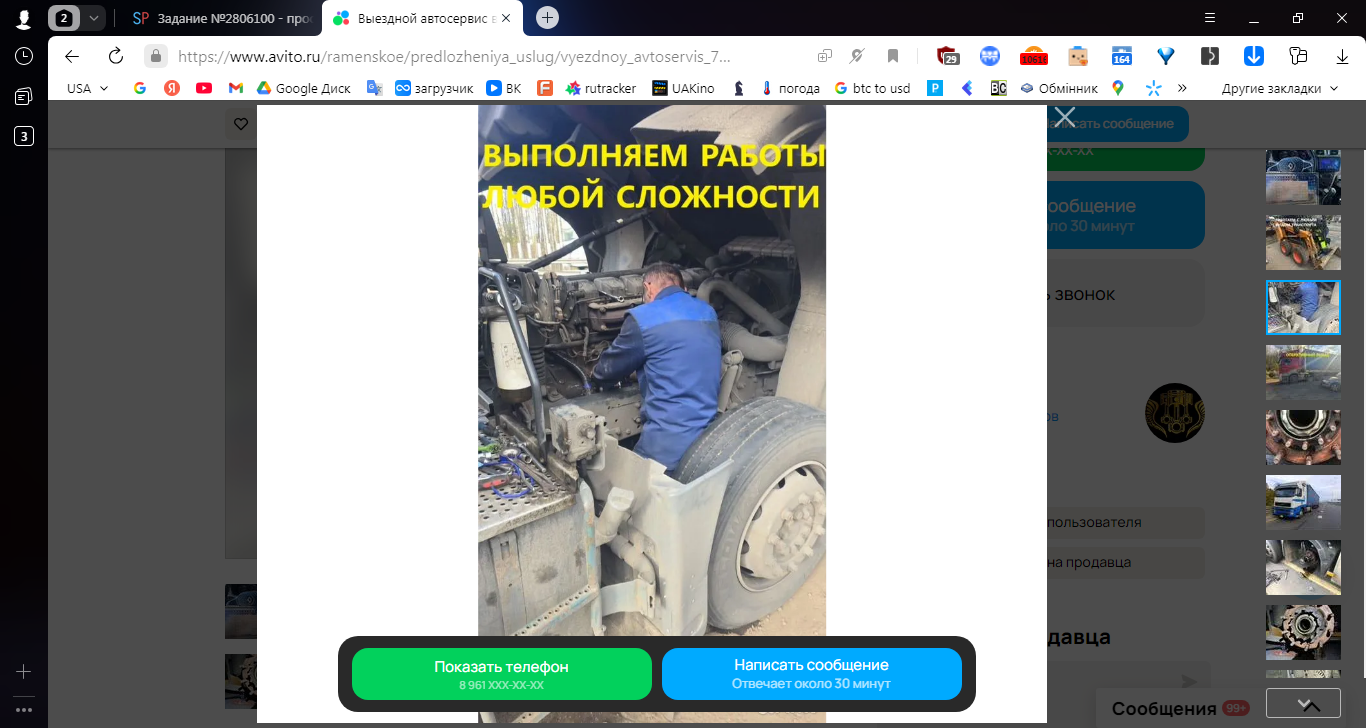Reload the page

click(x=116, y=56)
